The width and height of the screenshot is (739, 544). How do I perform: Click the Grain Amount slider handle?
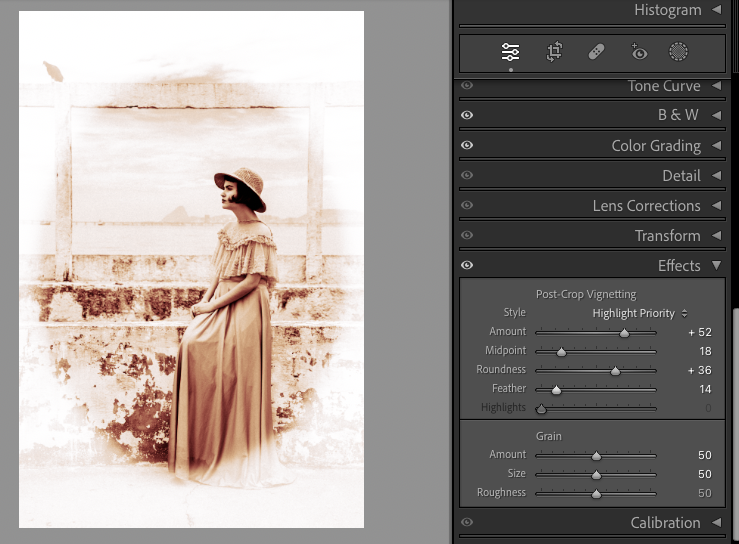597,456
